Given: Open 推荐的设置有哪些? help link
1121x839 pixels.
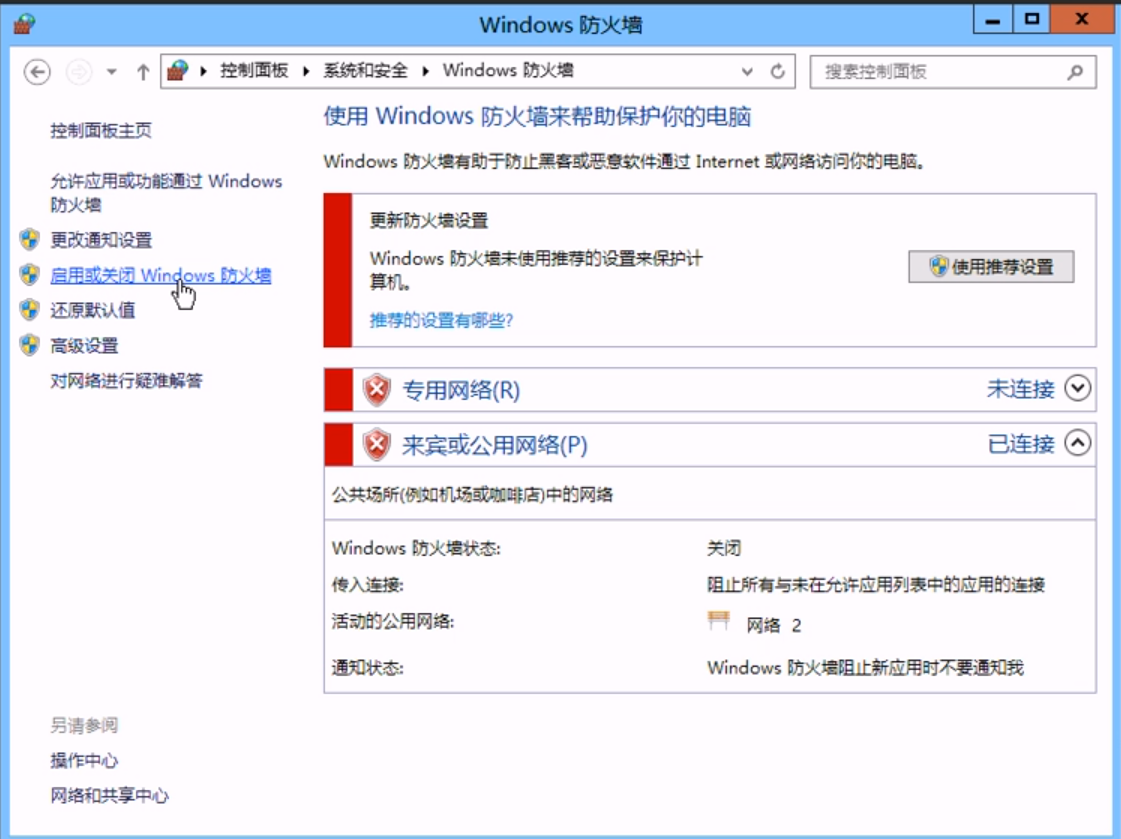Looking at the screenshot, I should click(x=441, y=319).
